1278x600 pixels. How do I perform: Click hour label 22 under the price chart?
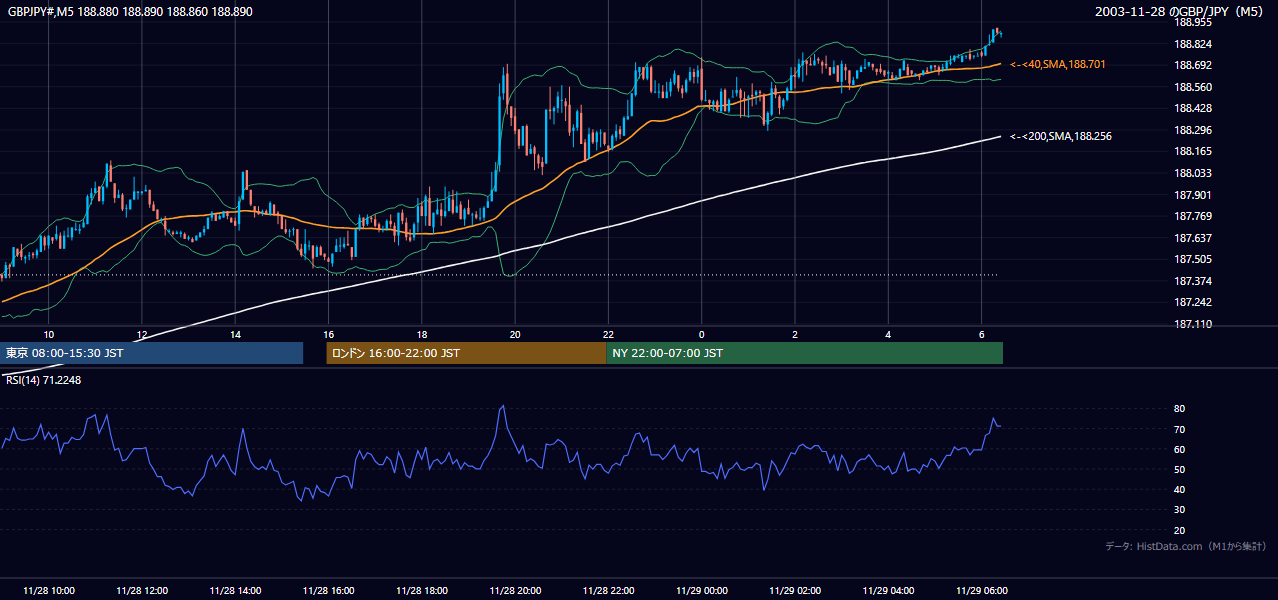(608, 334)
